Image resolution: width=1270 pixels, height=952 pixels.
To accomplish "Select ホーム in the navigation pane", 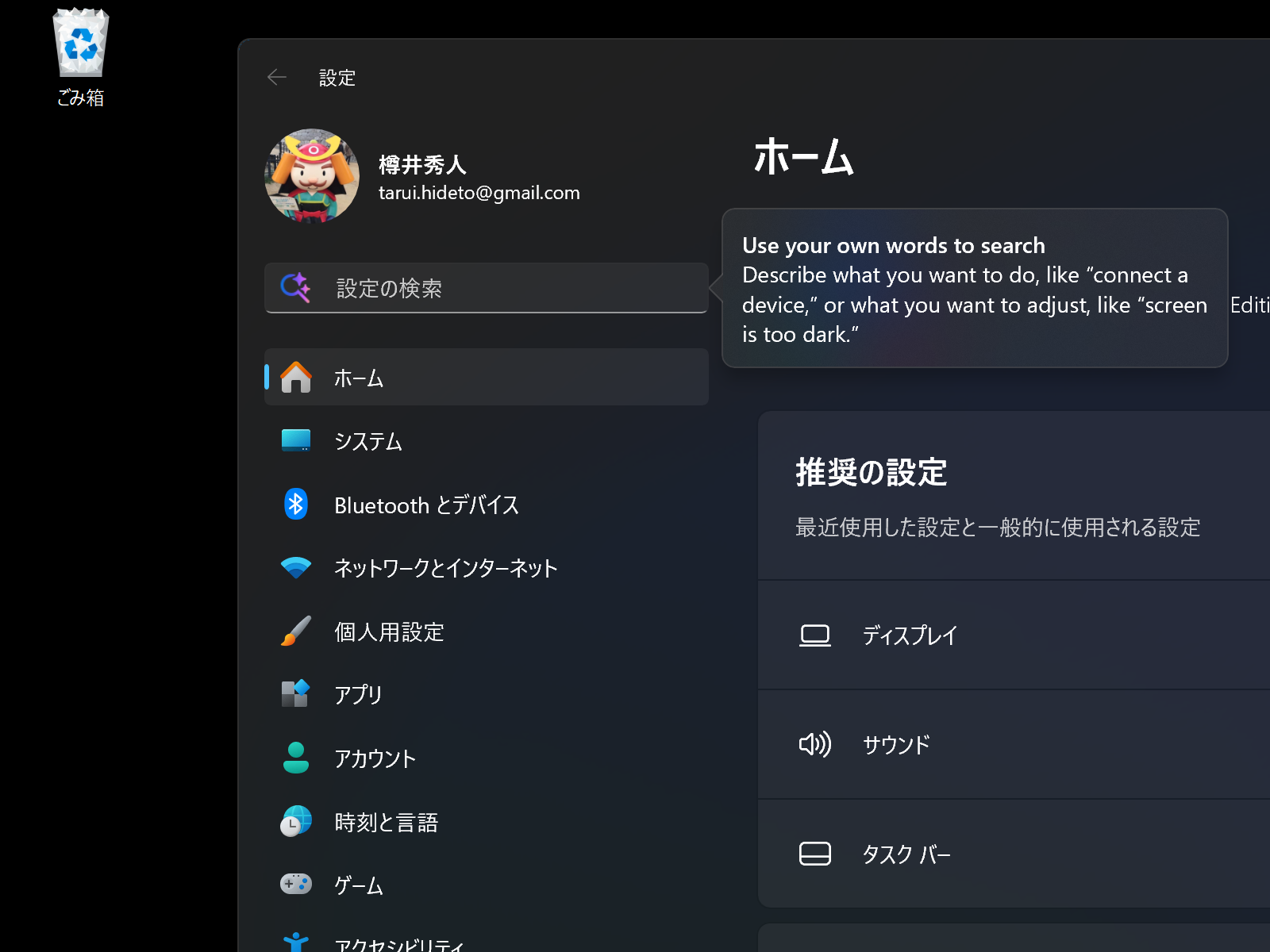I will (358, 378).
